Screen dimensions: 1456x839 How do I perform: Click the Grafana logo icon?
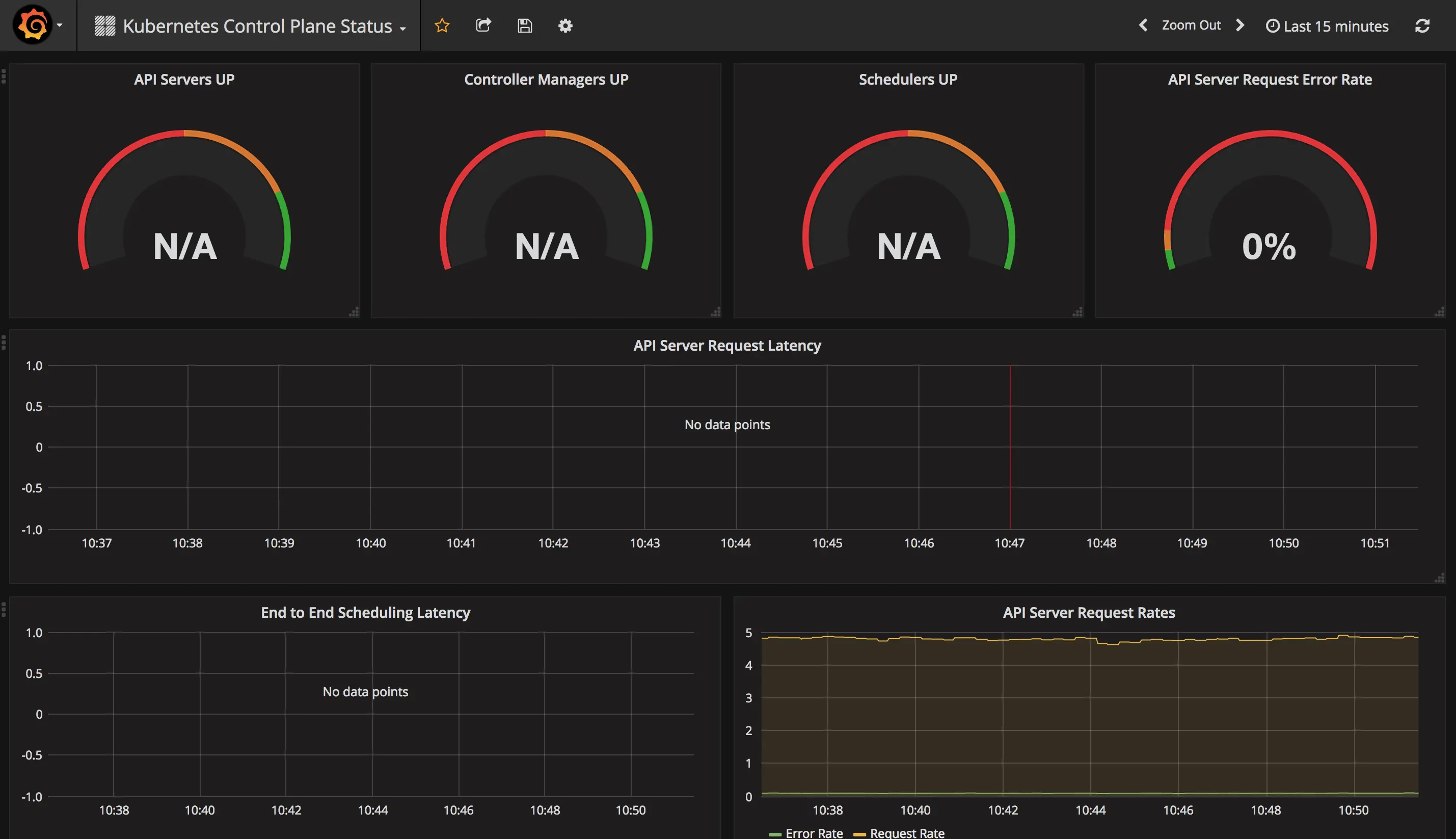pyautogui.click(x=32, y=25)
